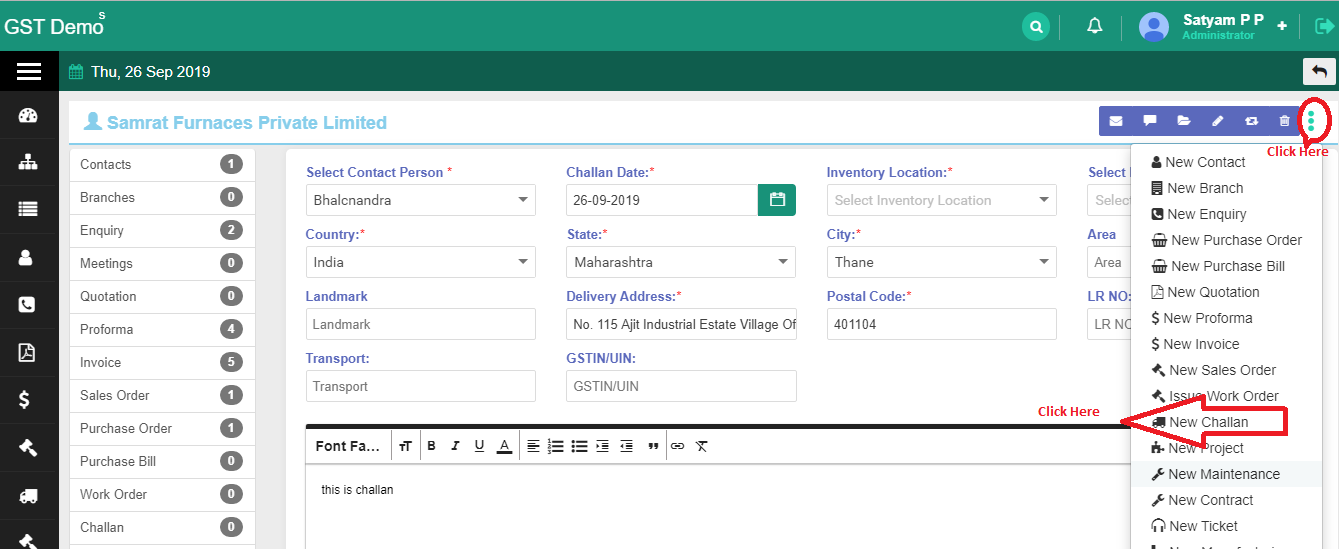
Task: Click the Landmark input field
Action: (420, 324)
